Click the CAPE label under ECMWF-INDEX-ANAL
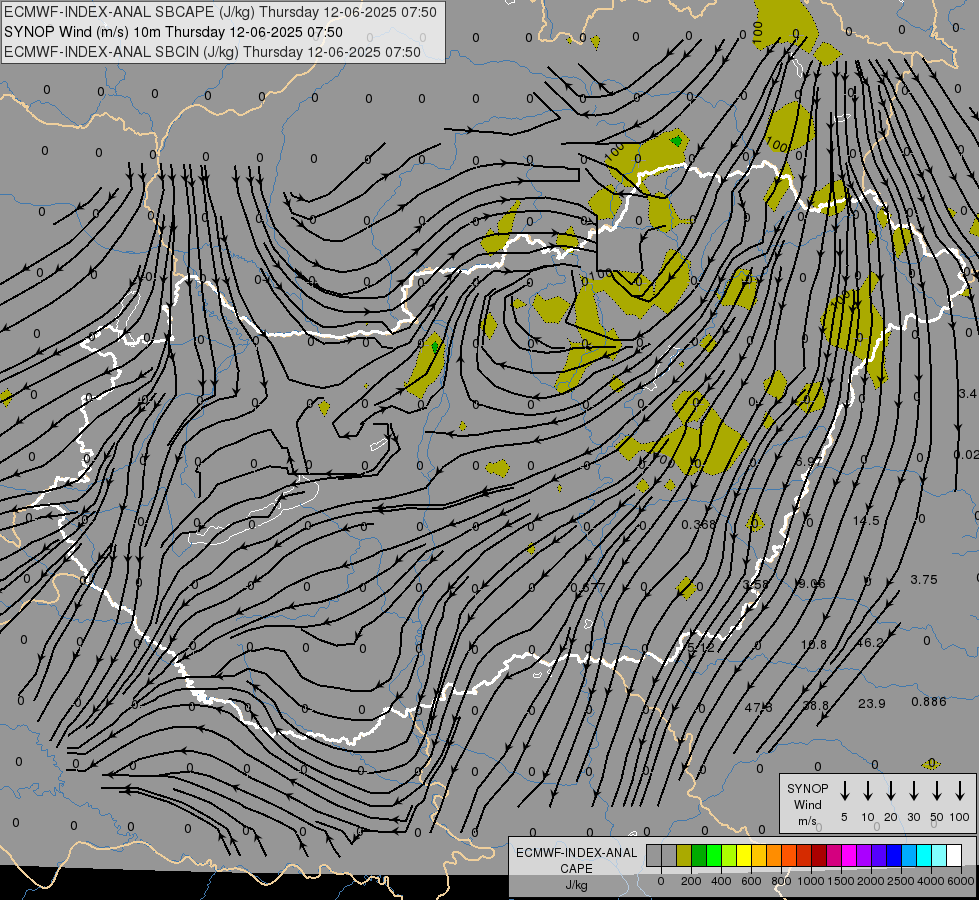The width and height of the screenshot is (979, 900). pyautogui.click(x=576, y=869)
